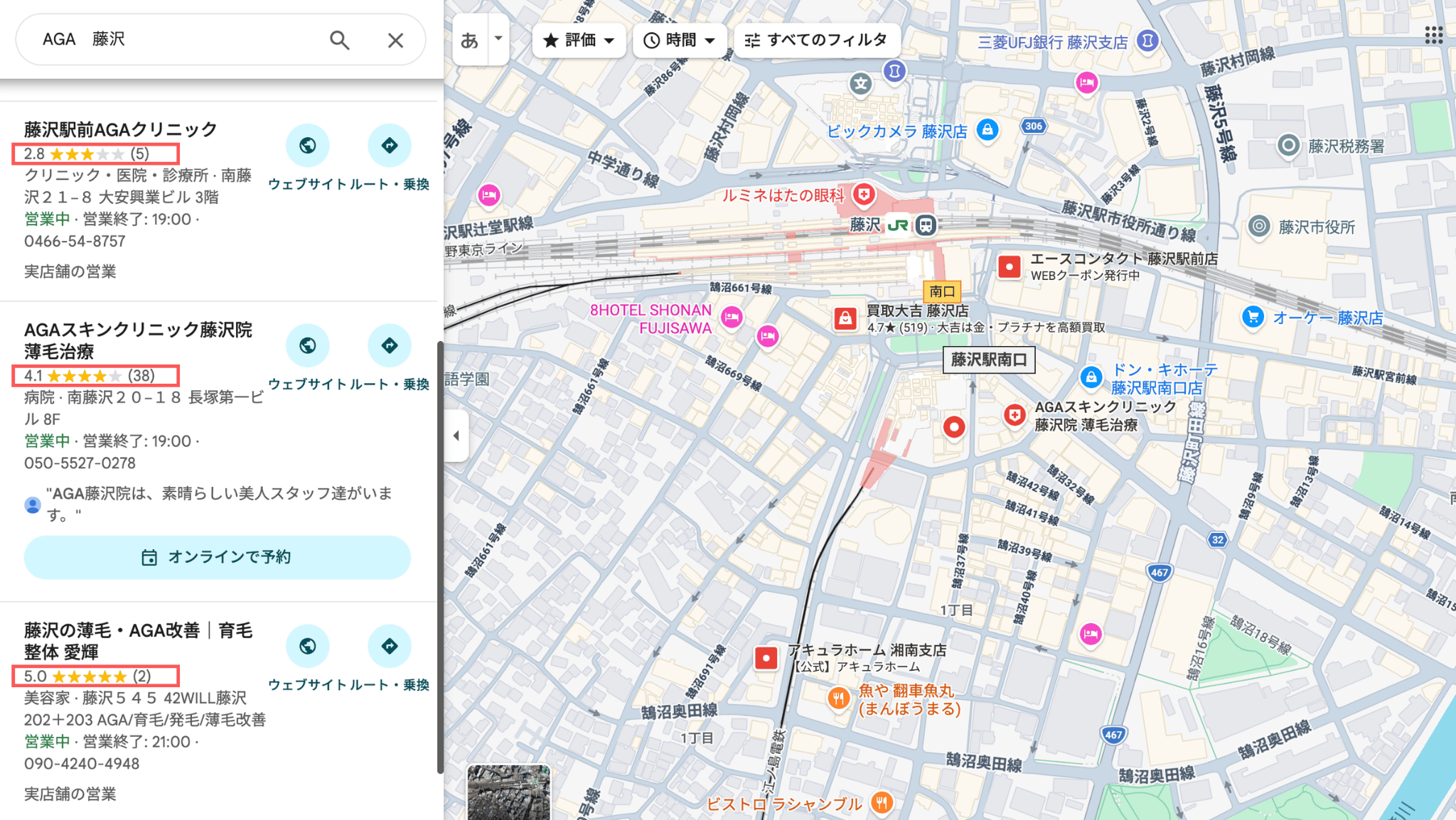Viewport: 1456px width, 820px height.
Task: Open website for 整体 愛輝 listing
Action: pyautogui.click(x=308, y=646)
